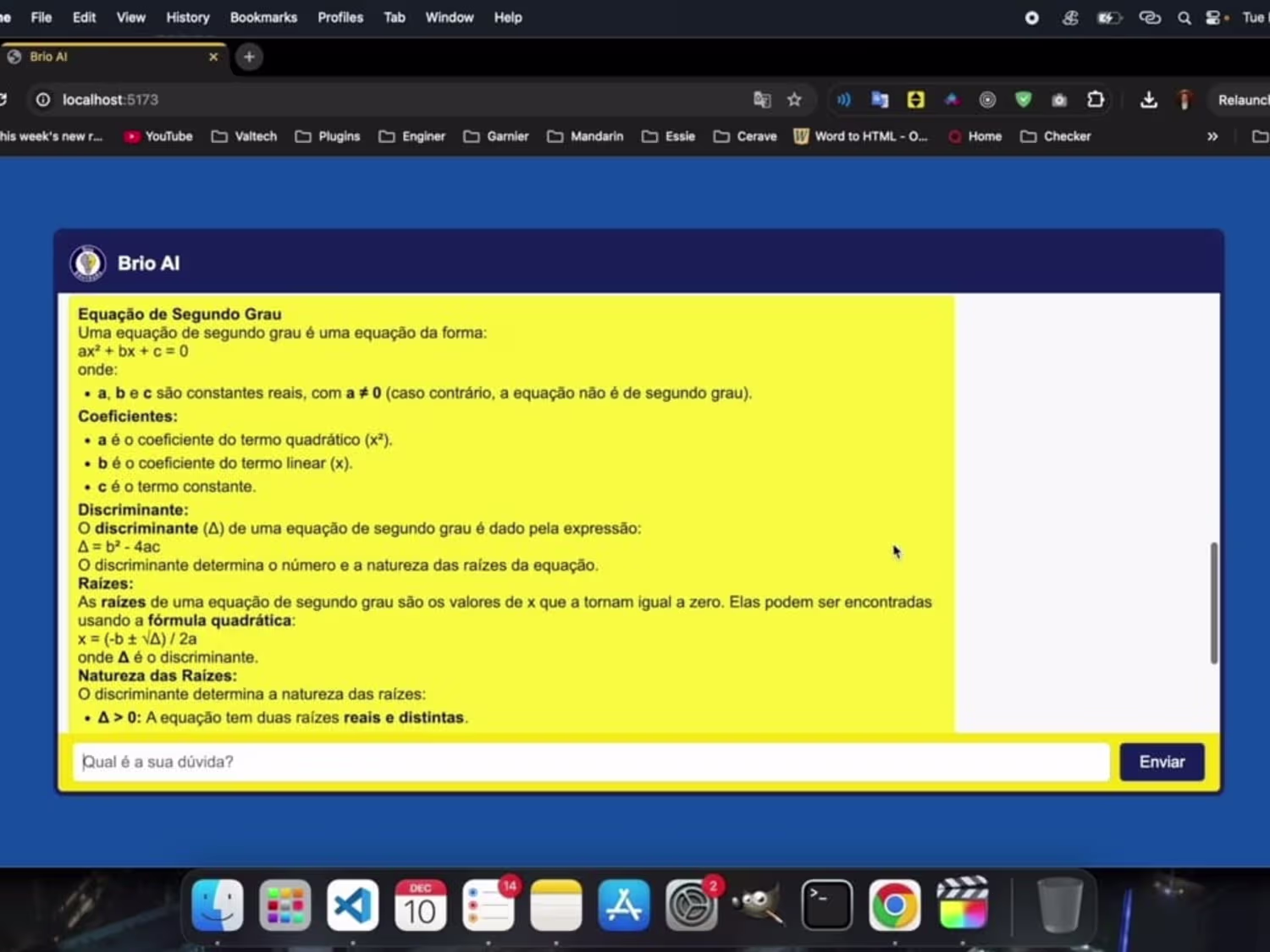Open the Downloads icon in Chrome toolbar
This screenshot has width=1270, height=952.
(x=1149, y=100)
